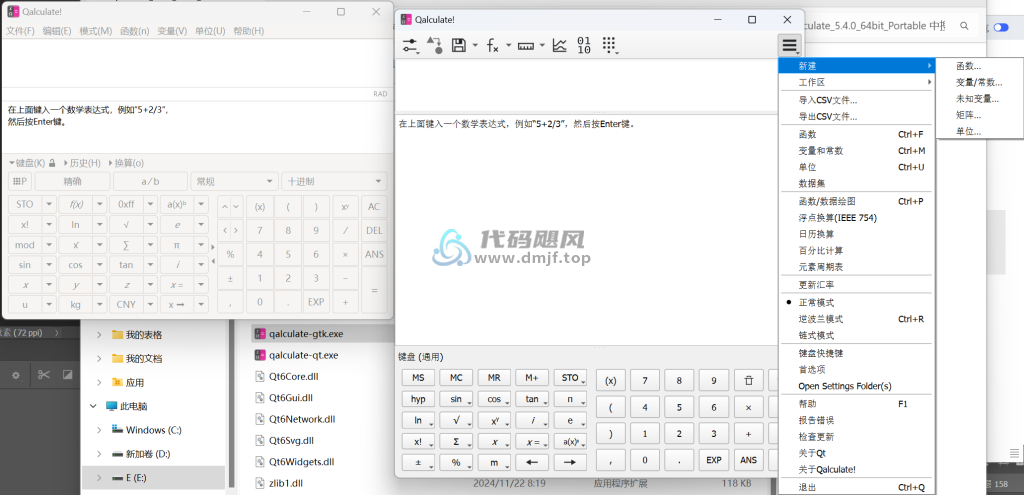Collapse the 键盘(K) keypad section
The width and height of the screenshot is (1024, 495).
tap(27, 163)
